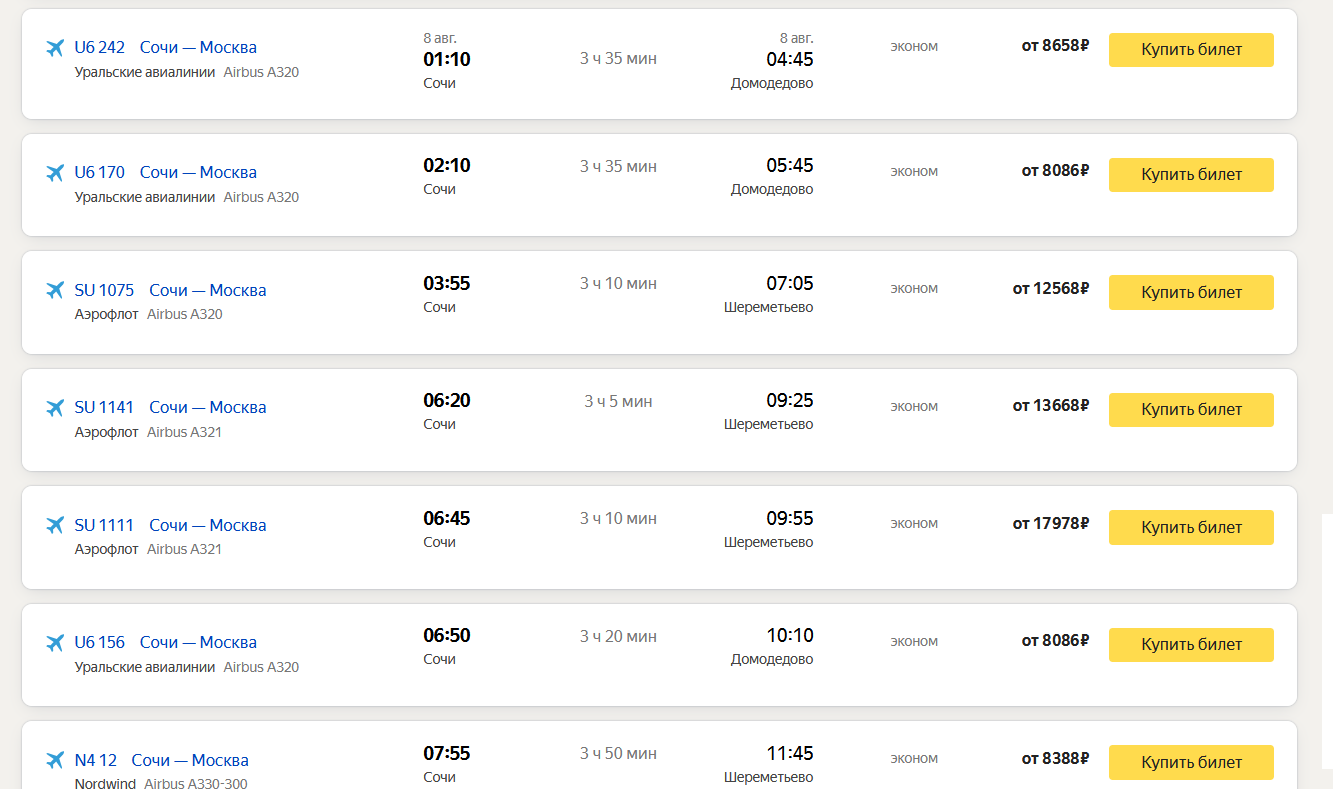The width and height of the screenshot is (1333, 789).
Task: Open flight link SU 1111 Сочи — Москва
Action: [x=170, y=526]
